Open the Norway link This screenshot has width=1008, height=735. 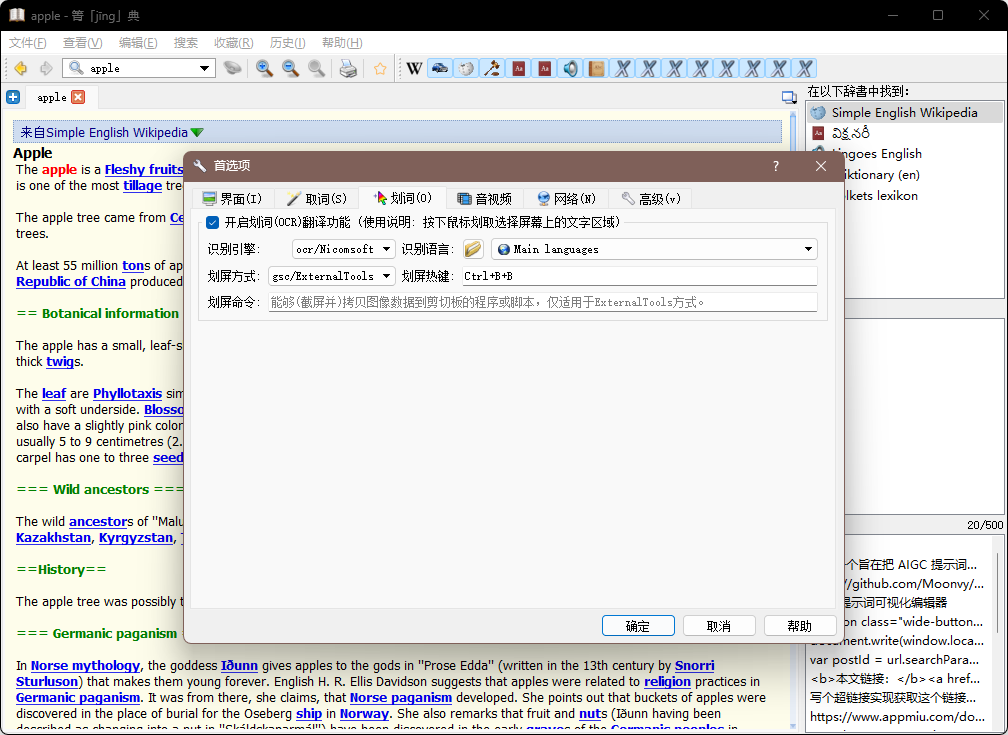point(364,714)
